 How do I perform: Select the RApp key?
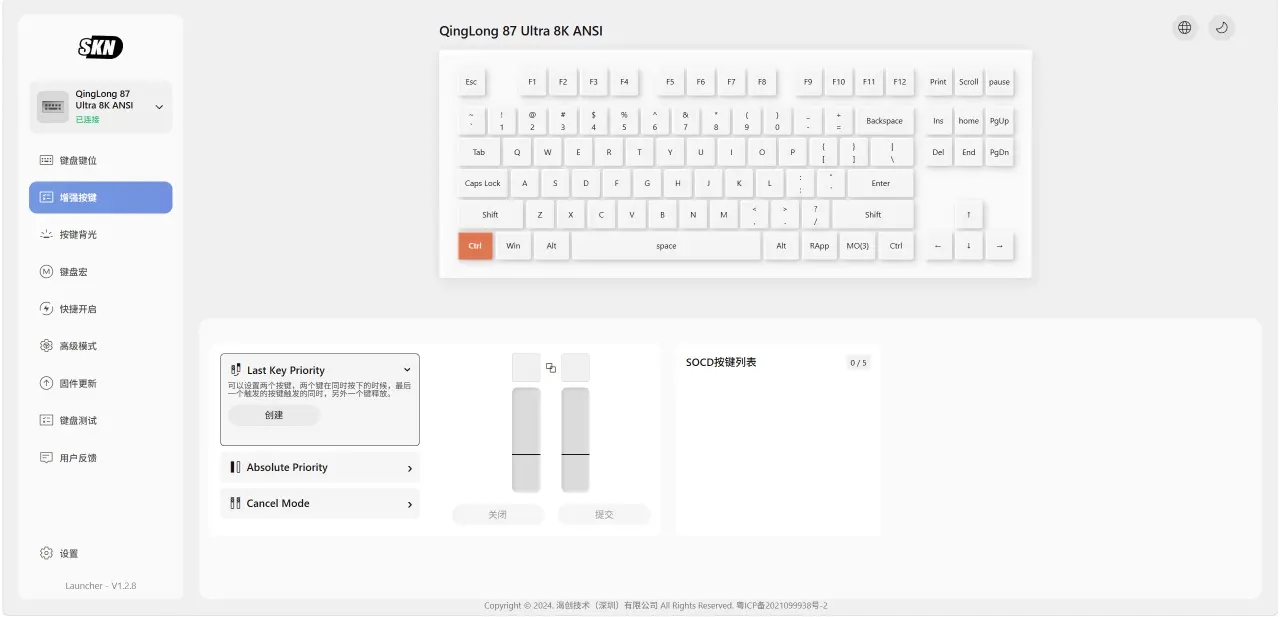point(819,245)
